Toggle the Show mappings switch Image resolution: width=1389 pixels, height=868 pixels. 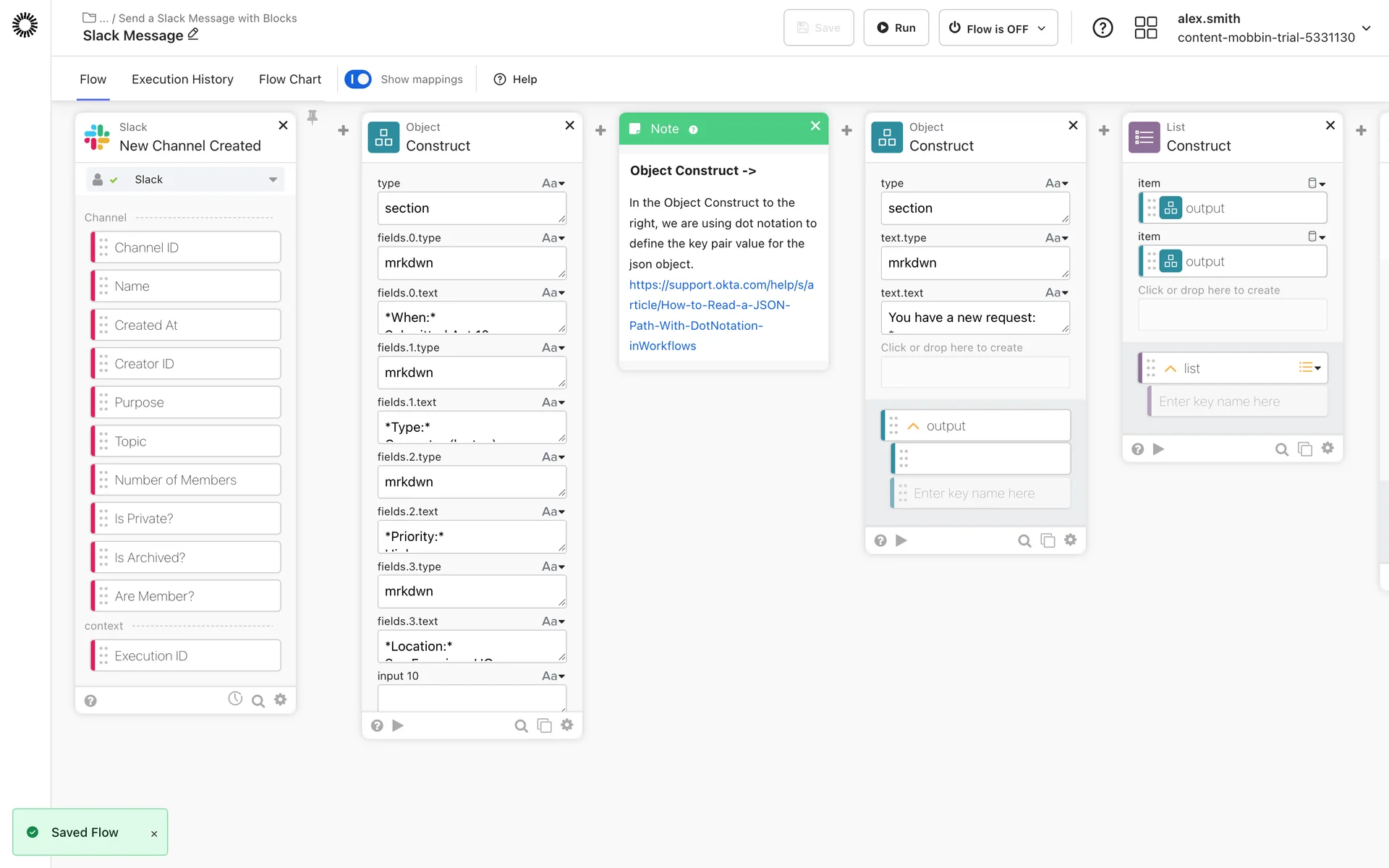pyautogui.click(x=358, y=79)
